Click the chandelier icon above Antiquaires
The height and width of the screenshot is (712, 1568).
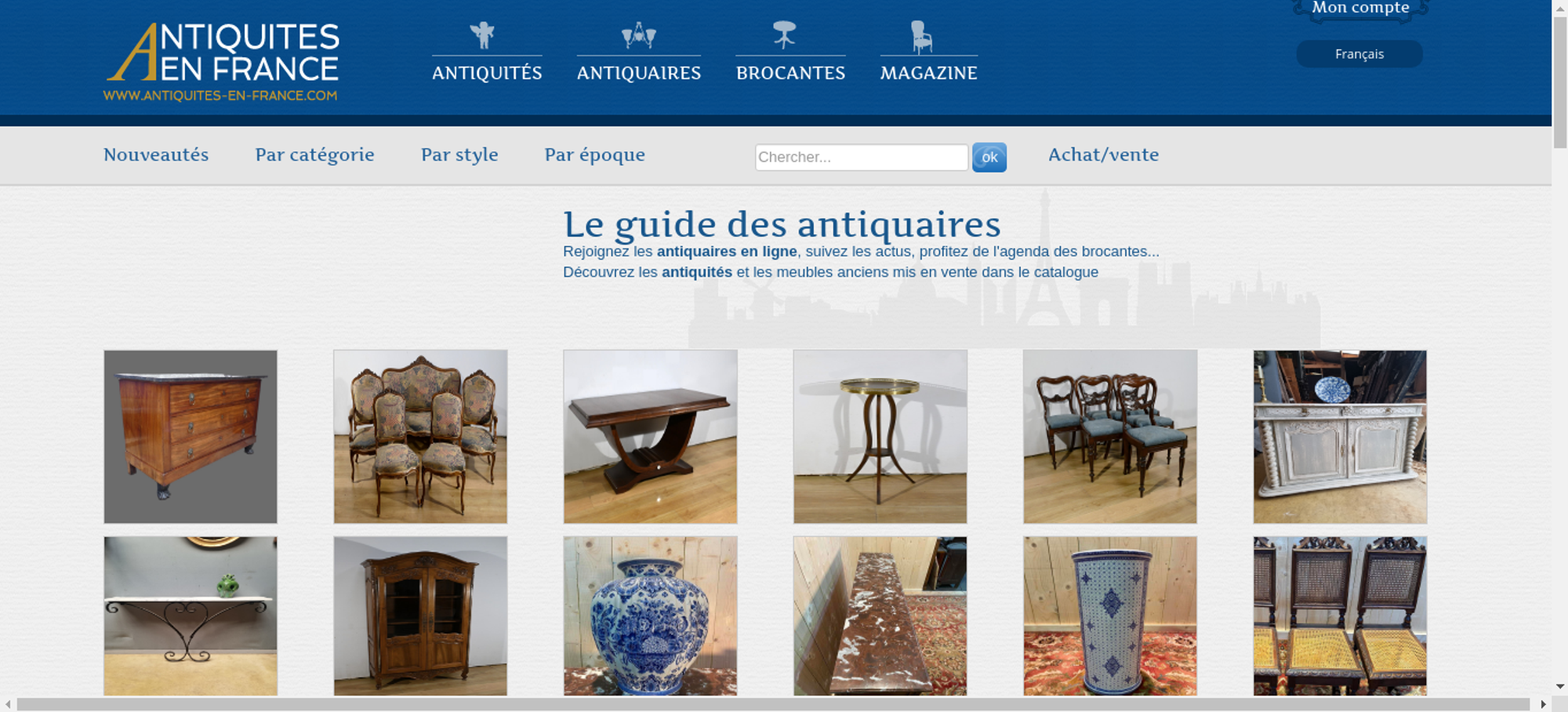click(638, 35)
